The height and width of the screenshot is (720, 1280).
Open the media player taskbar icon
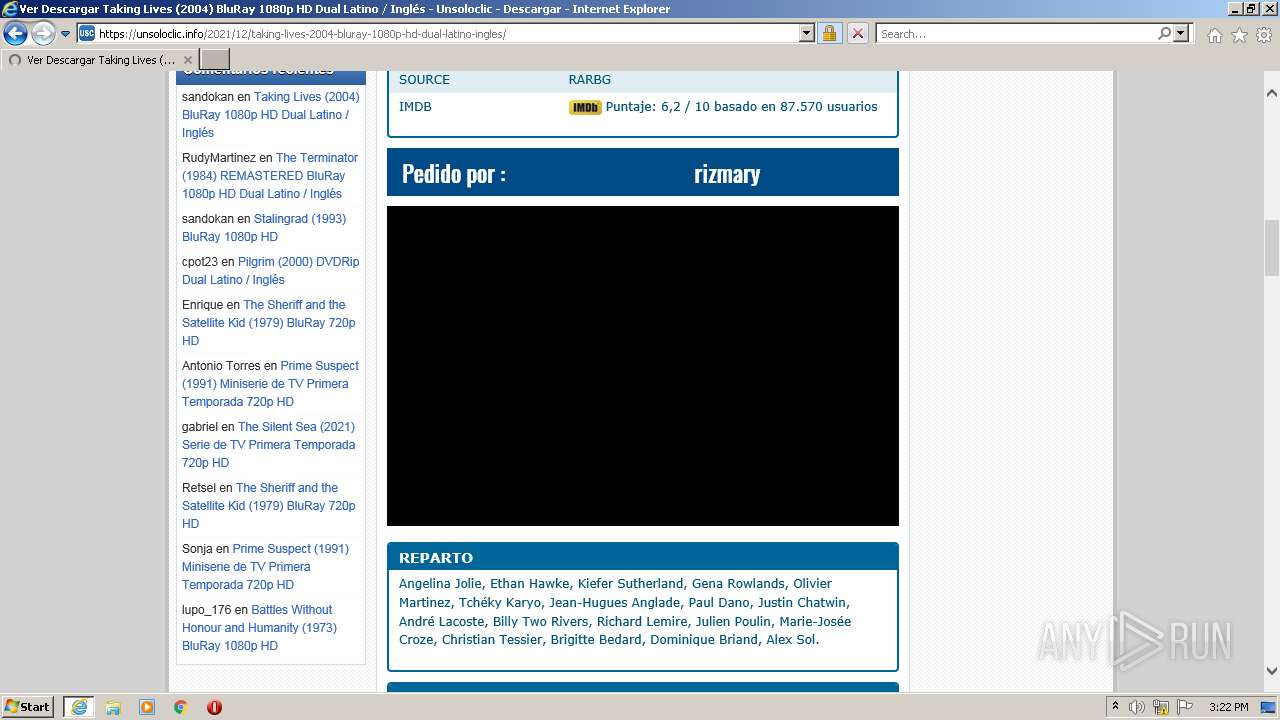coord(147,707)
